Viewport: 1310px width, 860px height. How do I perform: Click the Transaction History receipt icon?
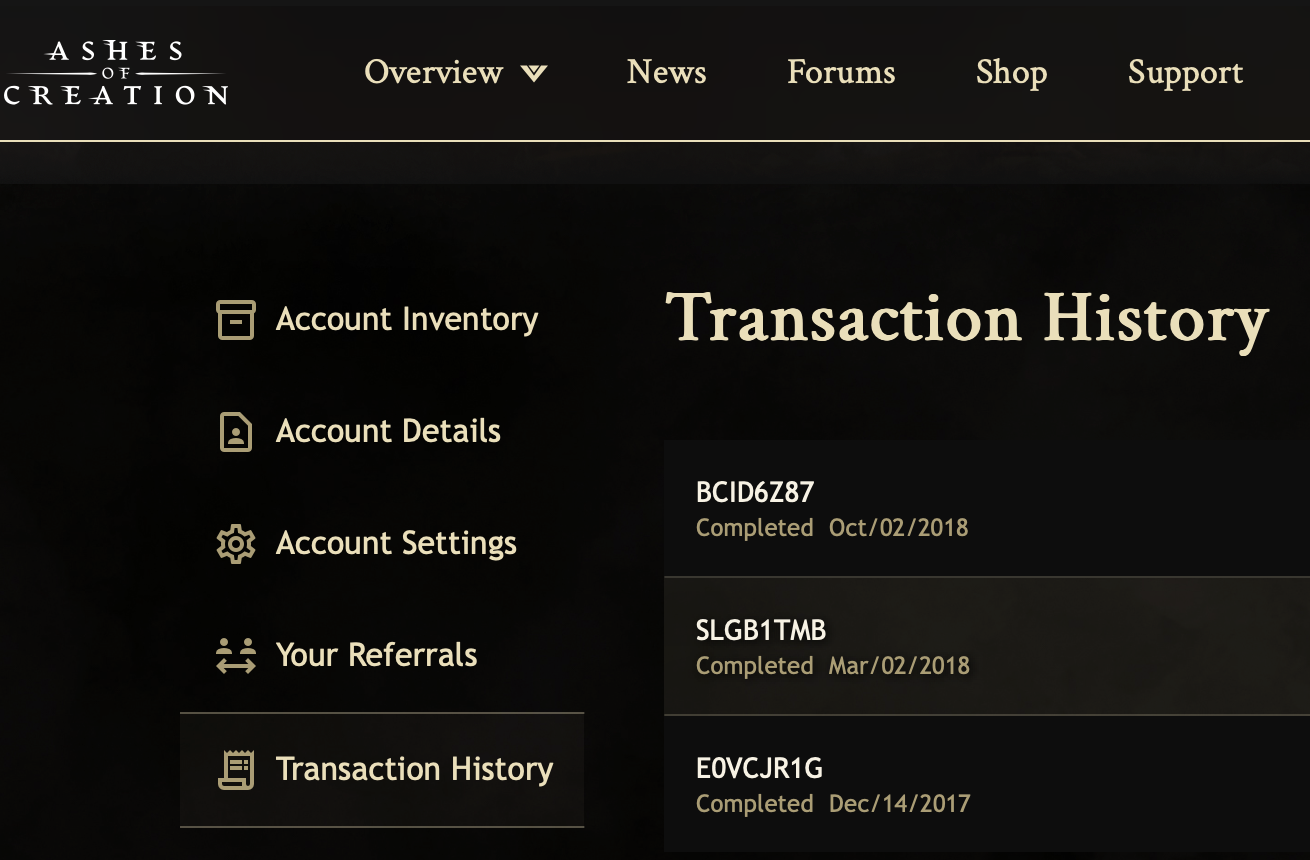236,769
